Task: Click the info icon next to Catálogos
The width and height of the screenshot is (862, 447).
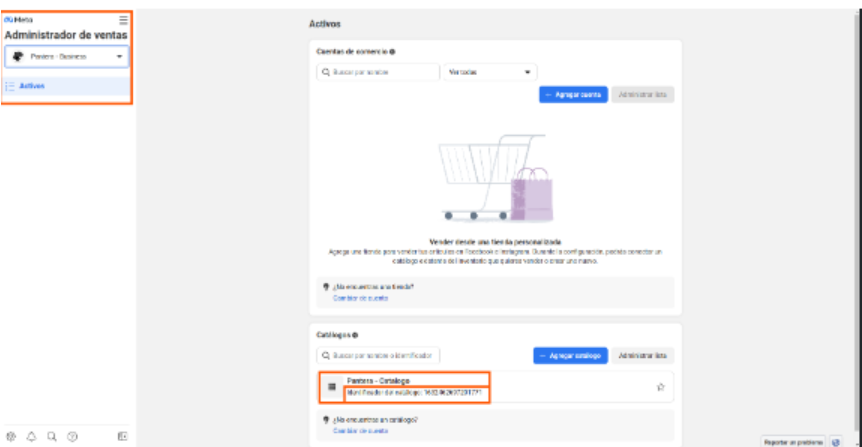Action: pyautogui.click(x=355, y=335)
